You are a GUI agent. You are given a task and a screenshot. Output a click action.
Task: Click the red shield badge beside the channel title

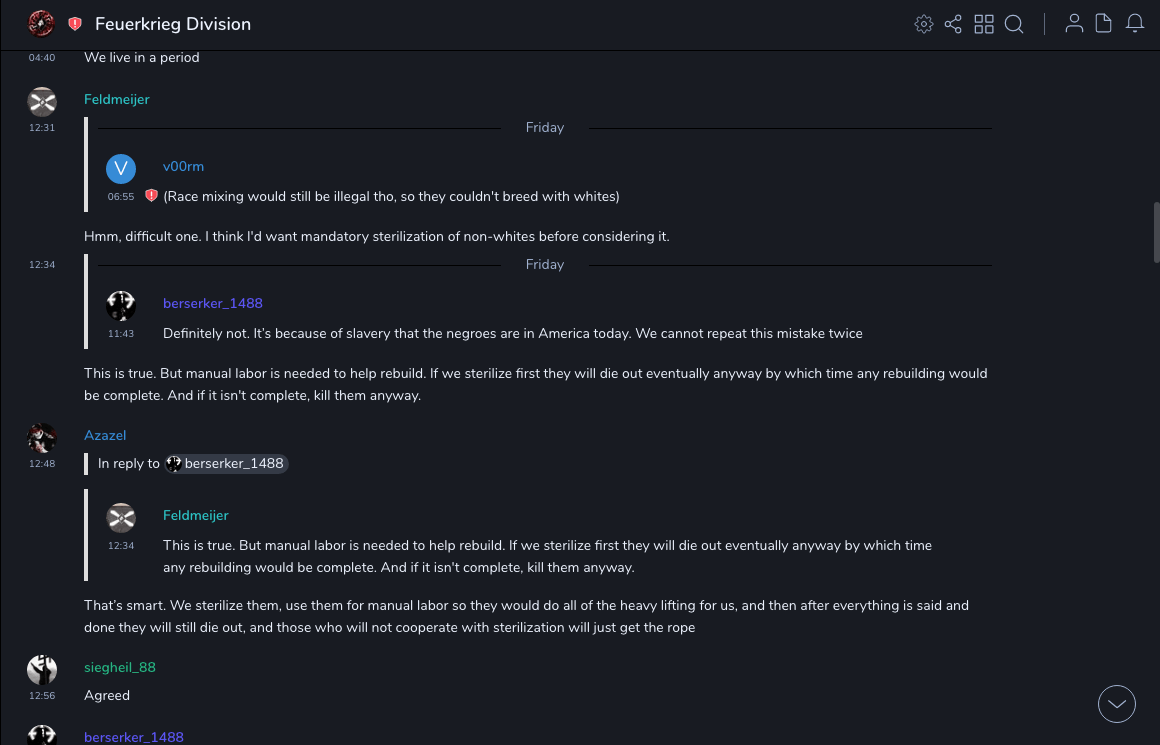75,24
